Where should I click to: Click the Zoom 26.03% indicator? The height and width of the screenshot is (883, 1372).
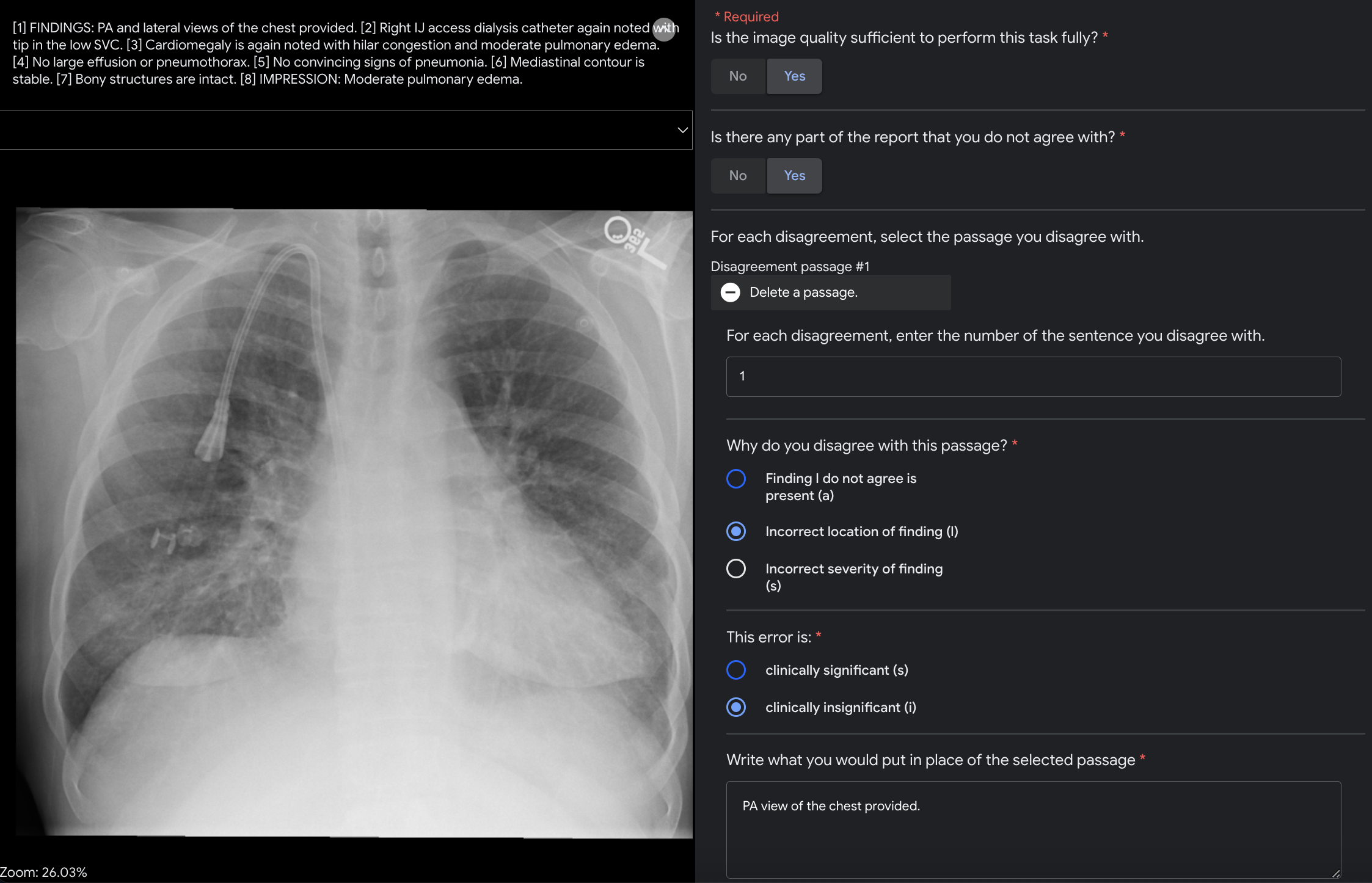pos(44,872)
